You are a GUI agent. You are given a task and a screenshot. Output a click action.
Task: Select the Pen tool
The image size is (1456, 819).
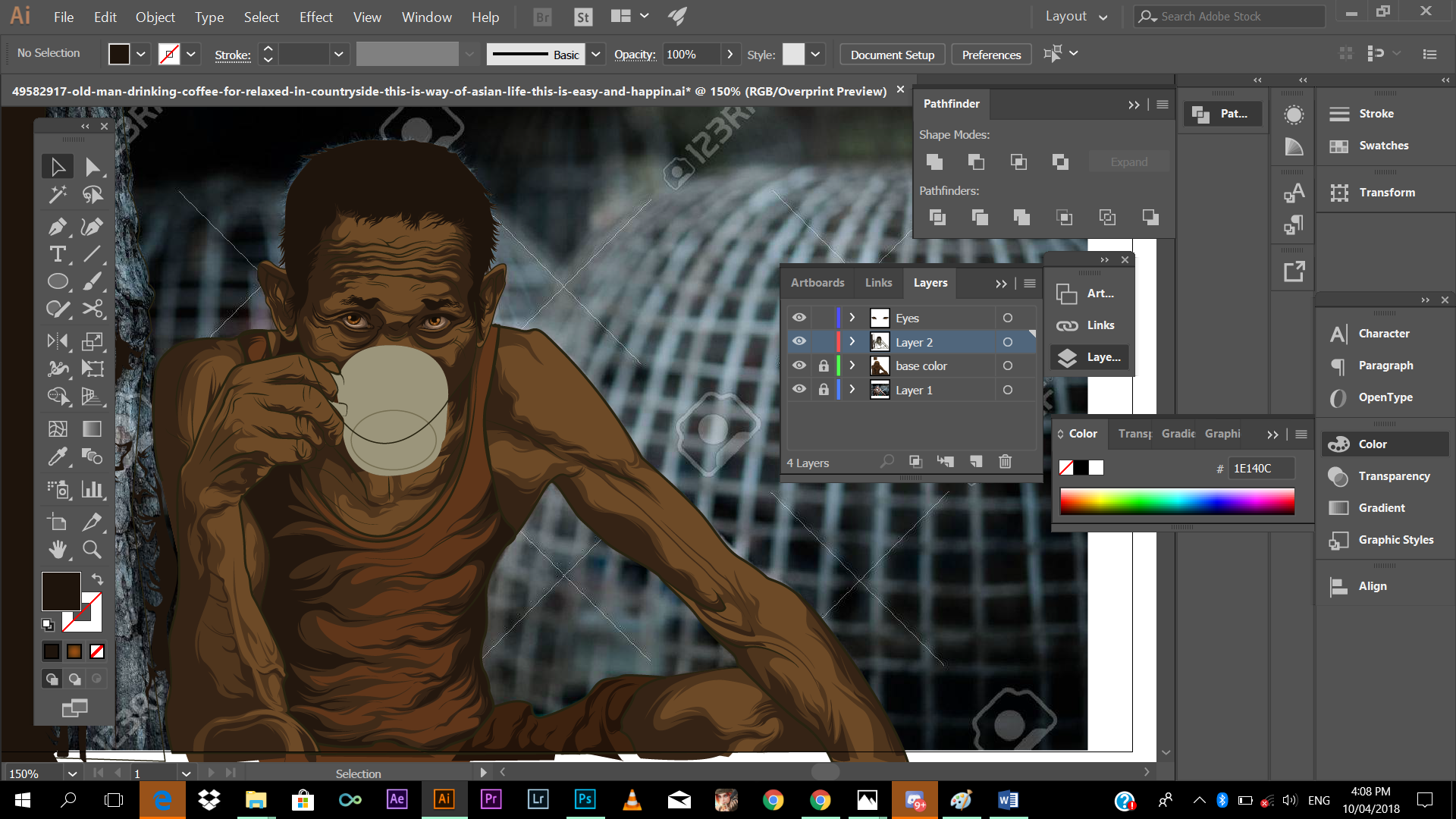point(58,226)
